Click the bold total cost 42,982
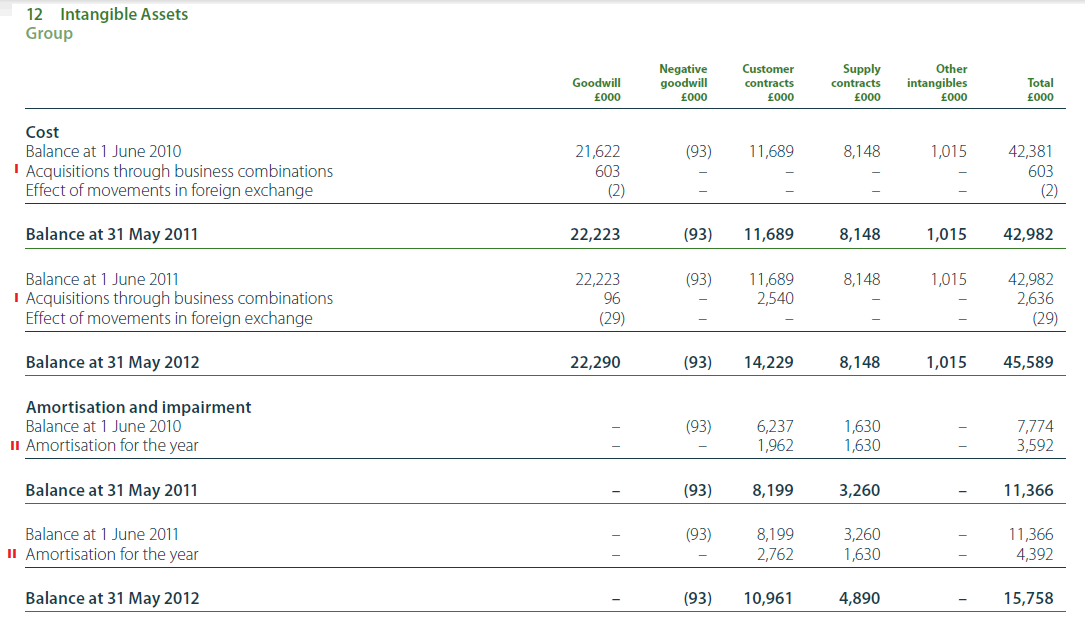The width and height of the screenshot is (1085, 633). click(1028, 235)
